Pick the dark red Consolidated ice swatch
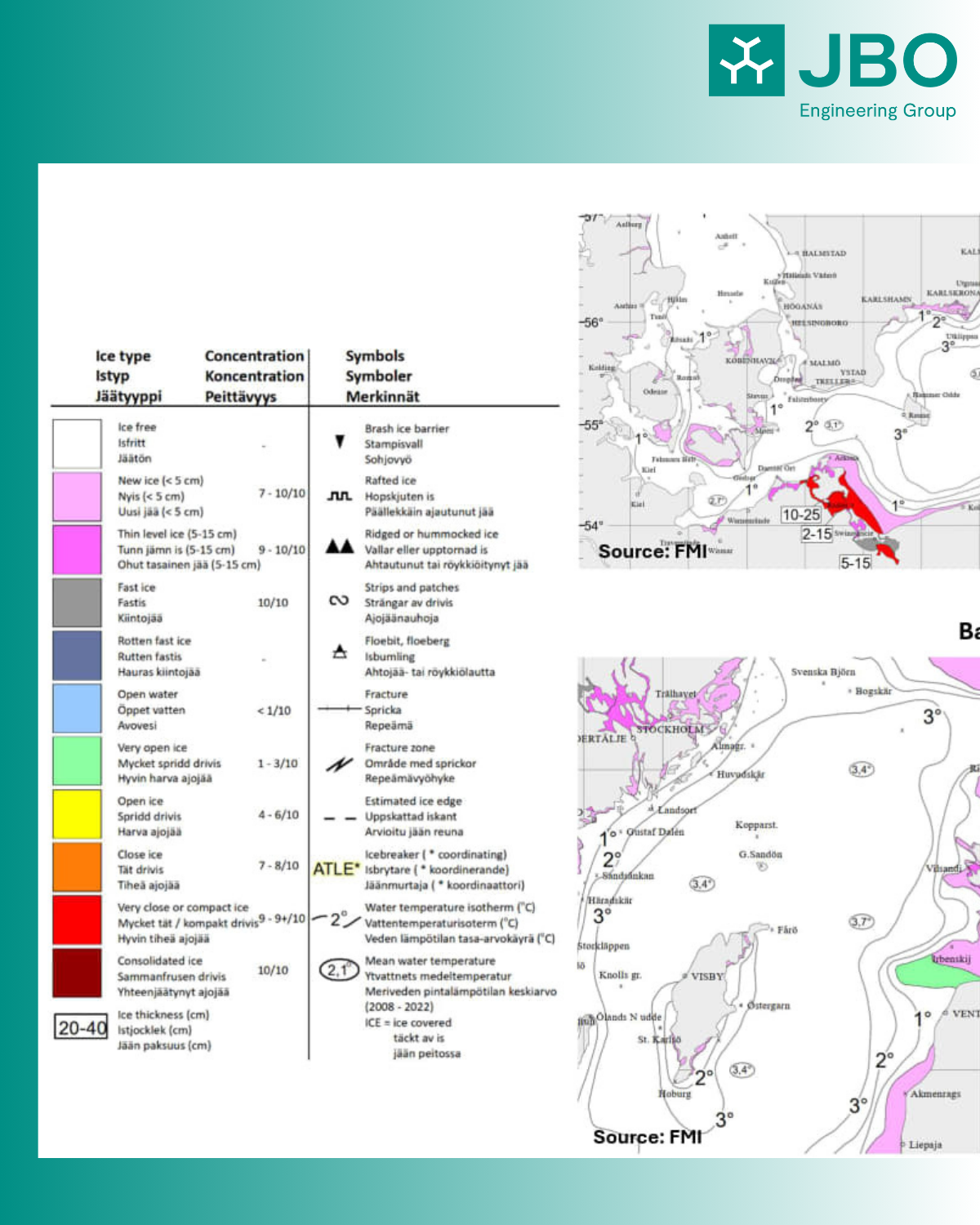 click(77, 973)
